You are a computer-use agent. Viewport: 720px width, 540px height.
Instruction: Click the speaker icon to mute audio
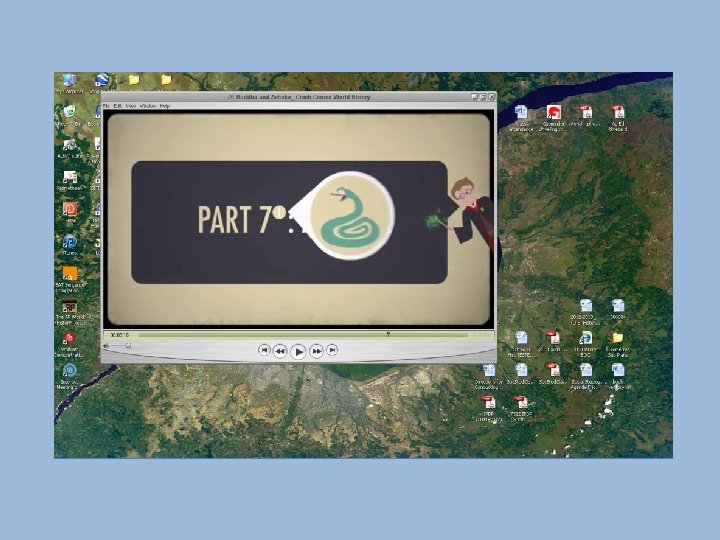[107, 346]
